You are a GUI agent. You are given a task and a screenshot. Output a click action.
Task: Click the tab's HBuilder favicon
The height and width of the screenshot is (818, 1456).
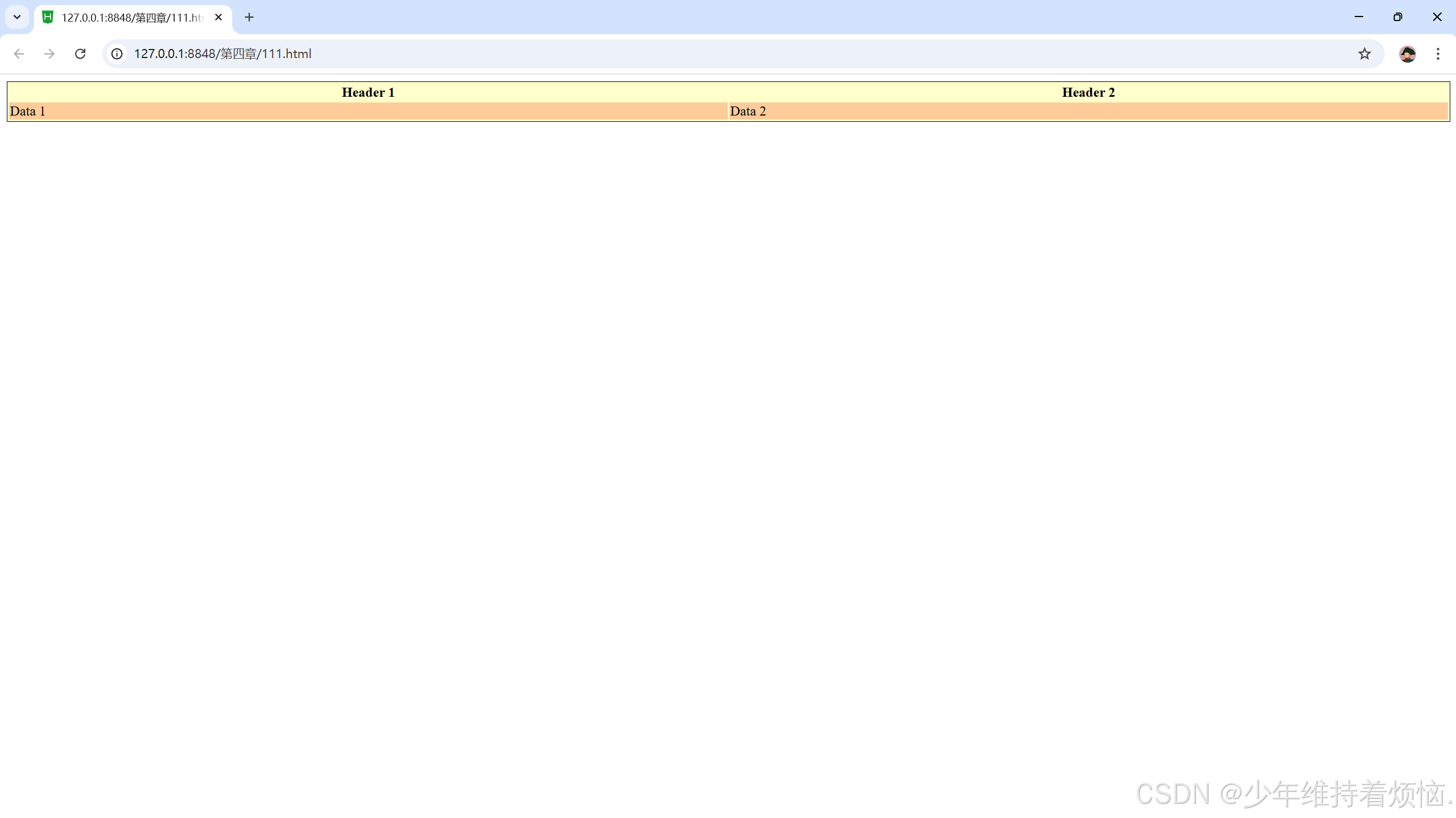coord(48,17)
